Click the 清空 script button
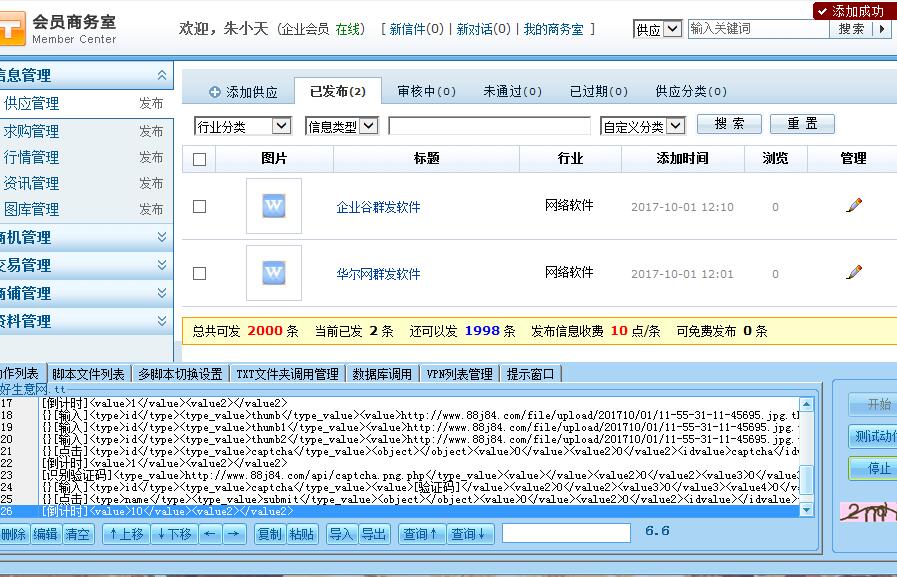 coord(77,534)
